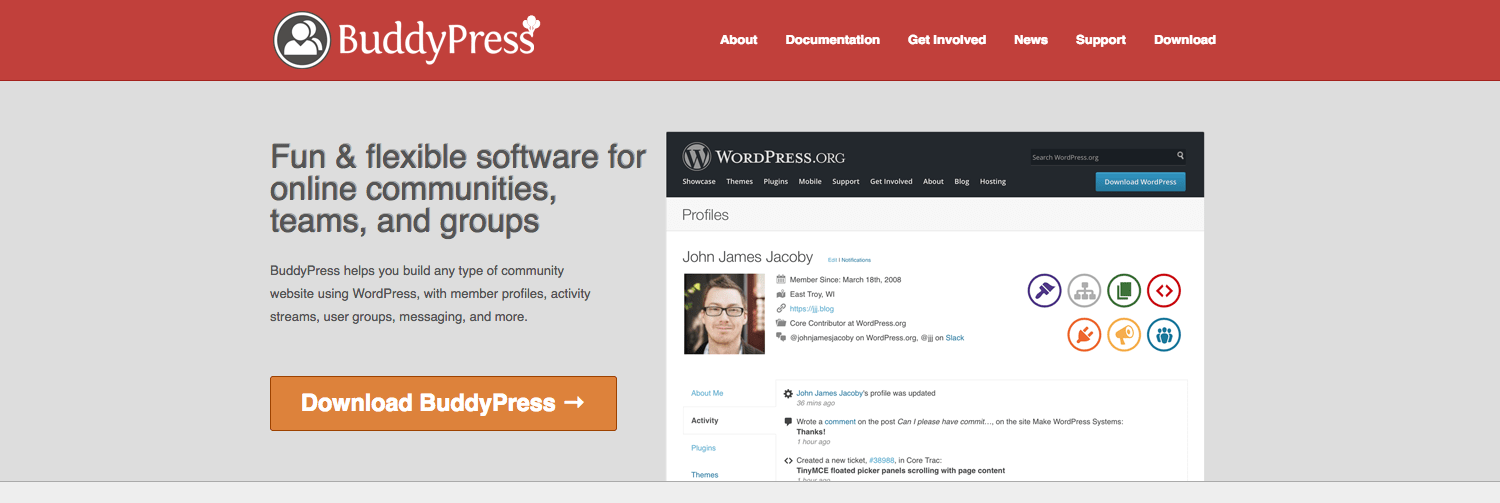The image size is (1500, 503).
Task: Click the orange plug badge icon
Action: coord(1084,335)
